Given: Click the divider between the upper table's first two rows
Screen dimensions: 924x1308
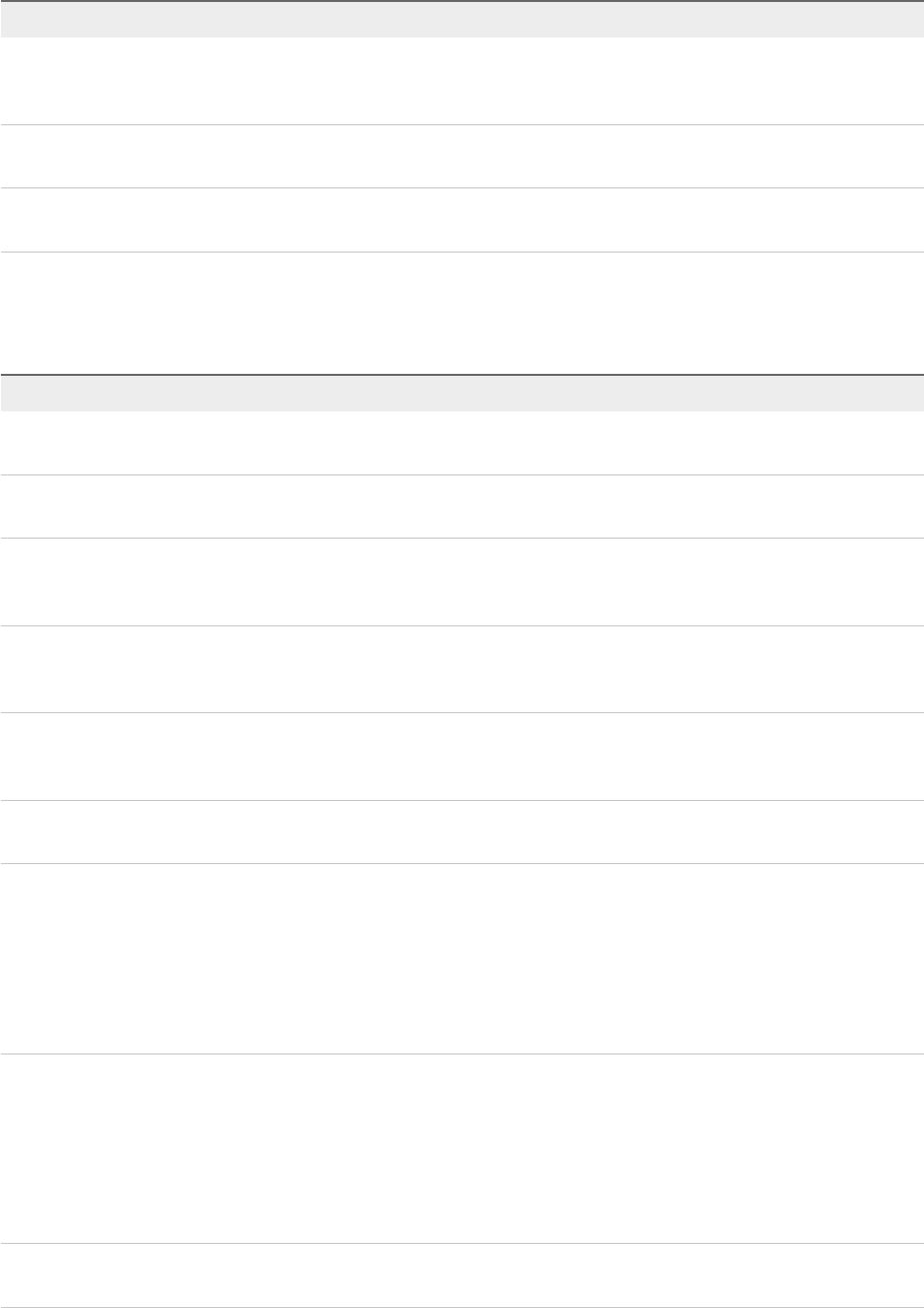Looking at the screenshot, I should click(x=462, y=124).
